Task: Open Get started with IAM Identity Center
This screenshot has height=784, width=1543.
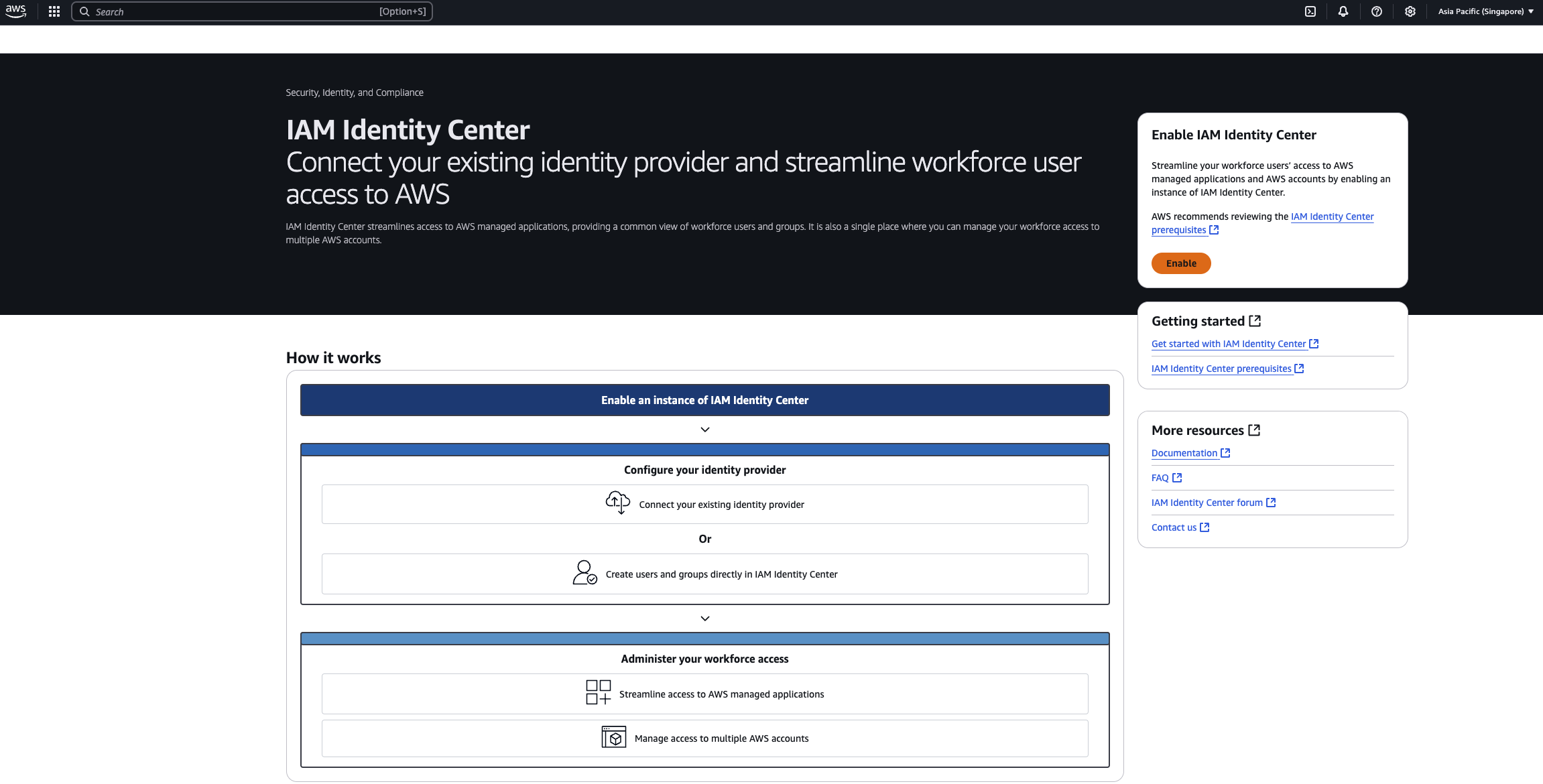Action: point(1229,344)
